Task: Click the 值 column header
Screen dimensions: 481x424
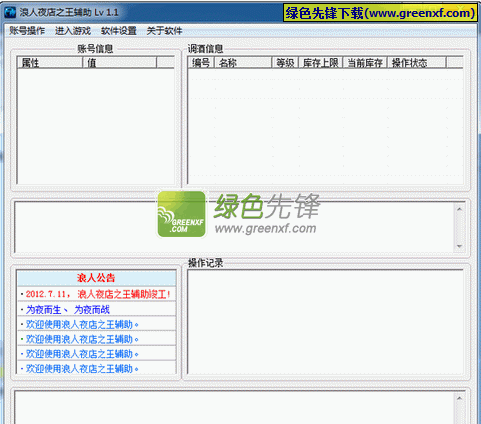Action: pyautogui.click(x=120, y=63)
